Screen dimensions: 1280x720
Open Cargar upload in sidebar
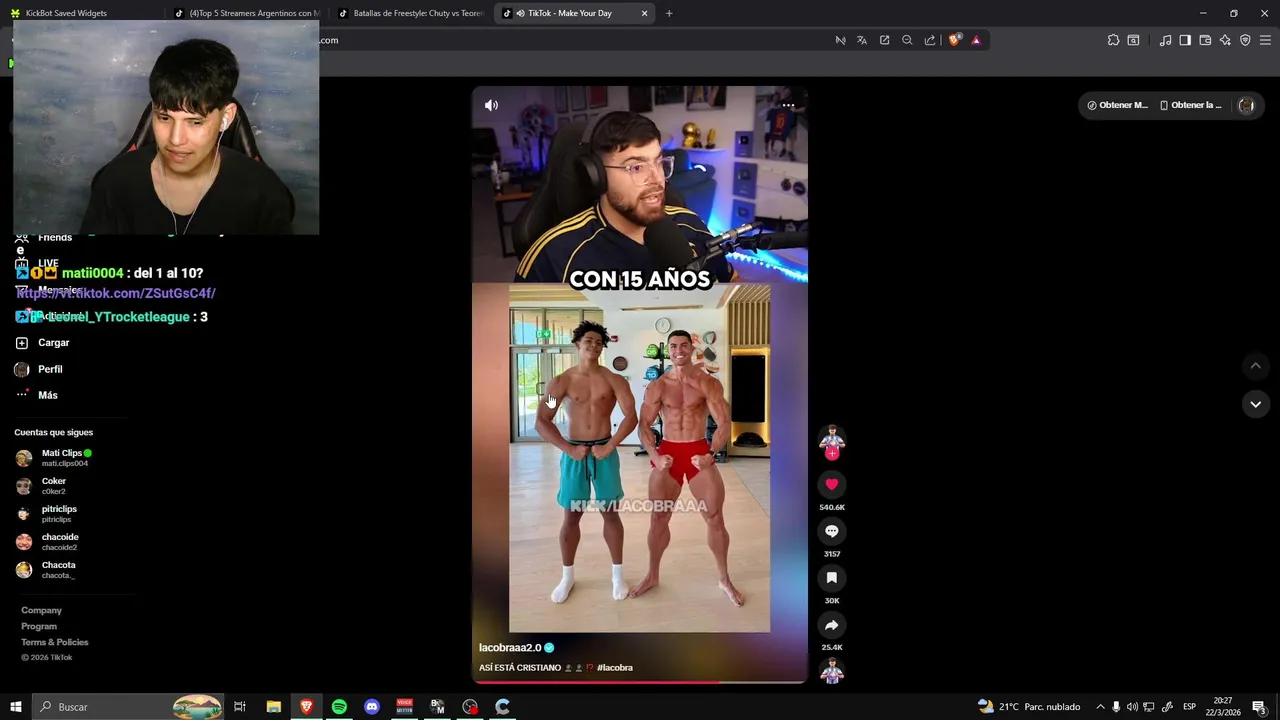coord(43,343)
